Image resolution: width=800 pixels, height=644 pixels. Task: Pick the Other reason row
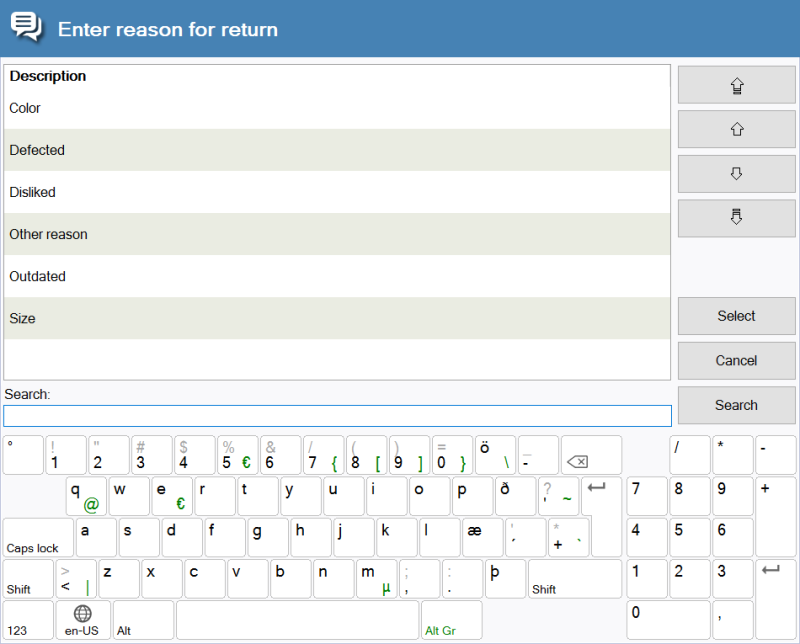click(x=336, y=234)
